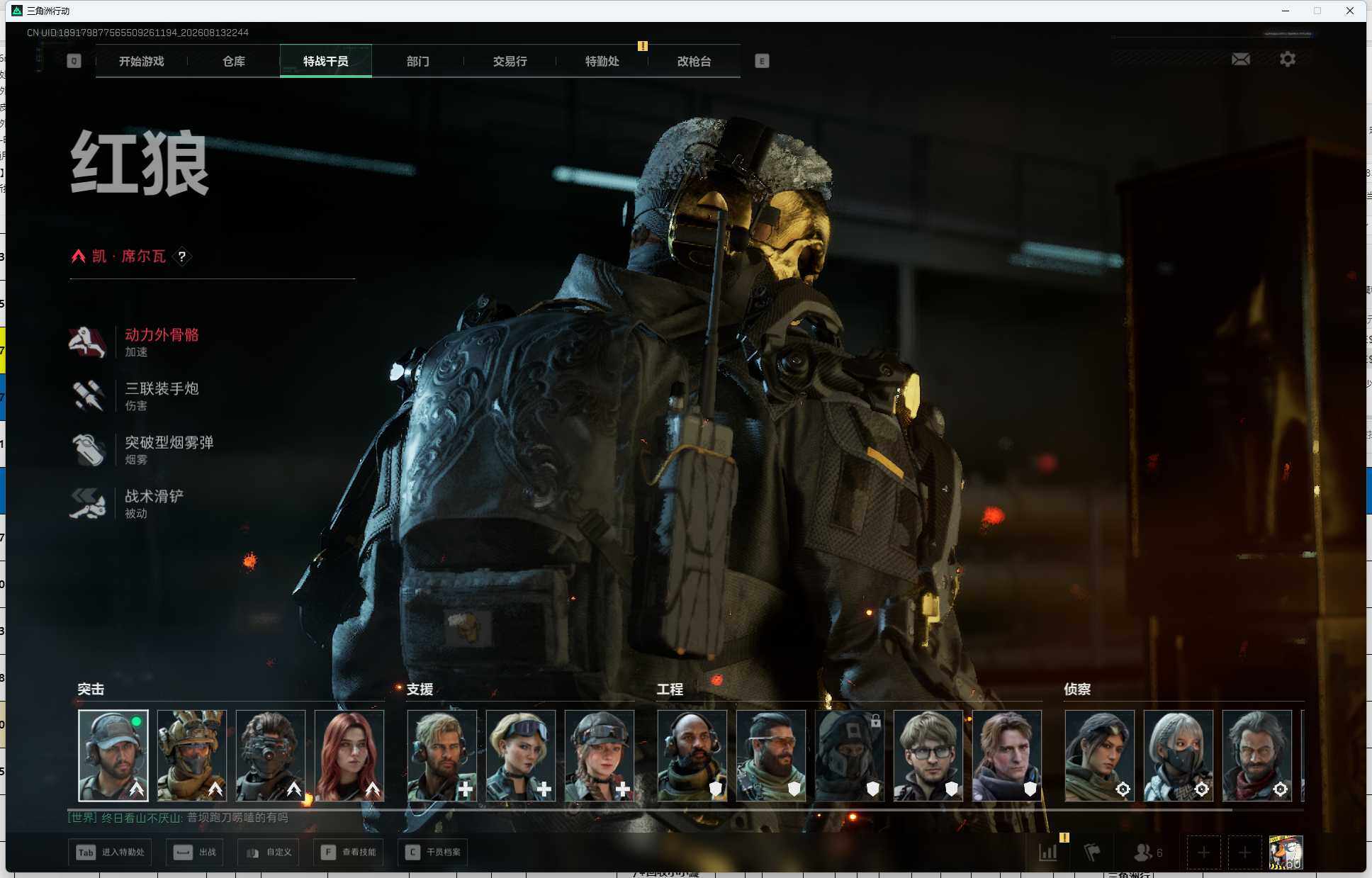
Task: Select support operator, bearded blond man with headset
Action: [x=442, y=755]
